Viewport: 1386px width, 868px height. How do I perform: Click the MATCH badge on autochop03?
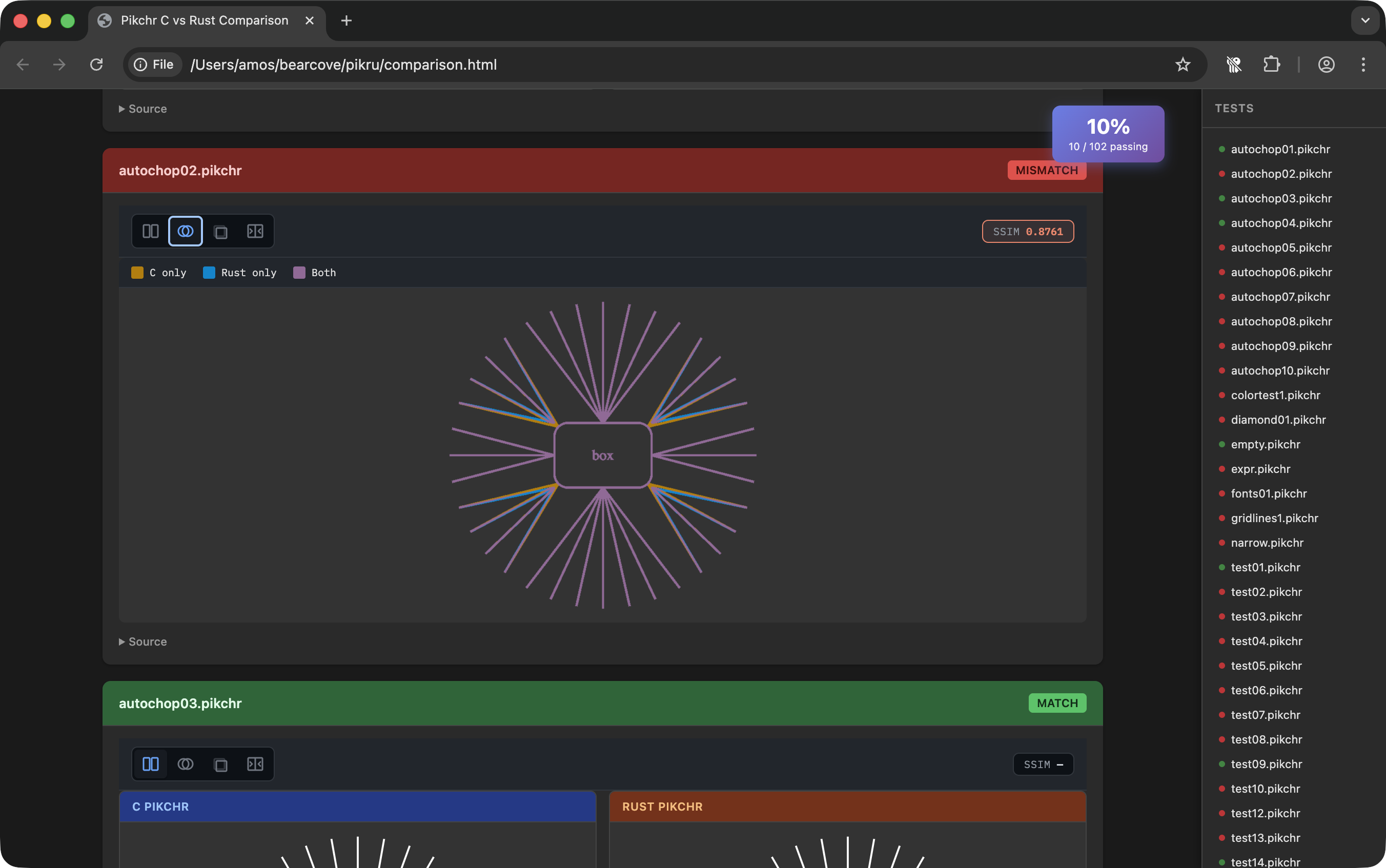[1057, 702]
